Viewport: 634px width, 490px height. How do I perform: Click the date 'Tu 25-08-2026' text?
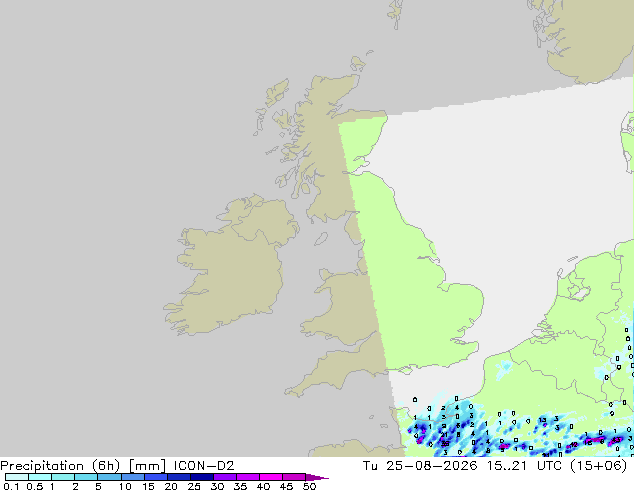(x=420, y=466)
